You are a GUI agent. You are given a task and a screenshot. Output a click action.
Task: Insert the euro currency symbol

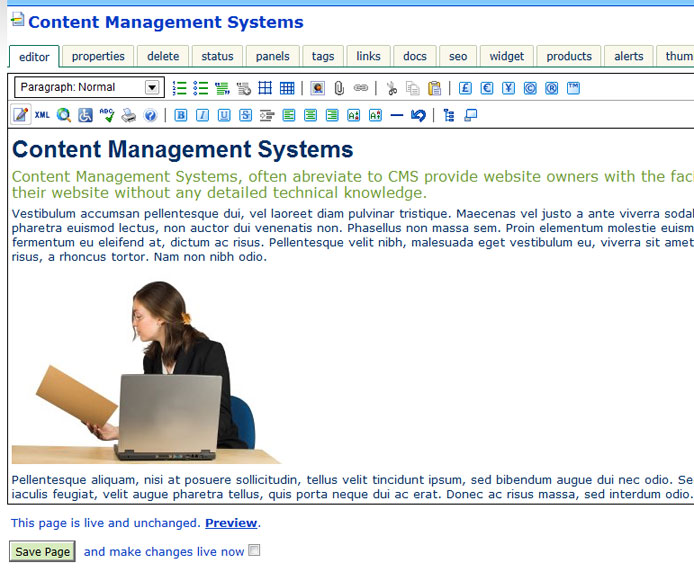pos(486,88)
